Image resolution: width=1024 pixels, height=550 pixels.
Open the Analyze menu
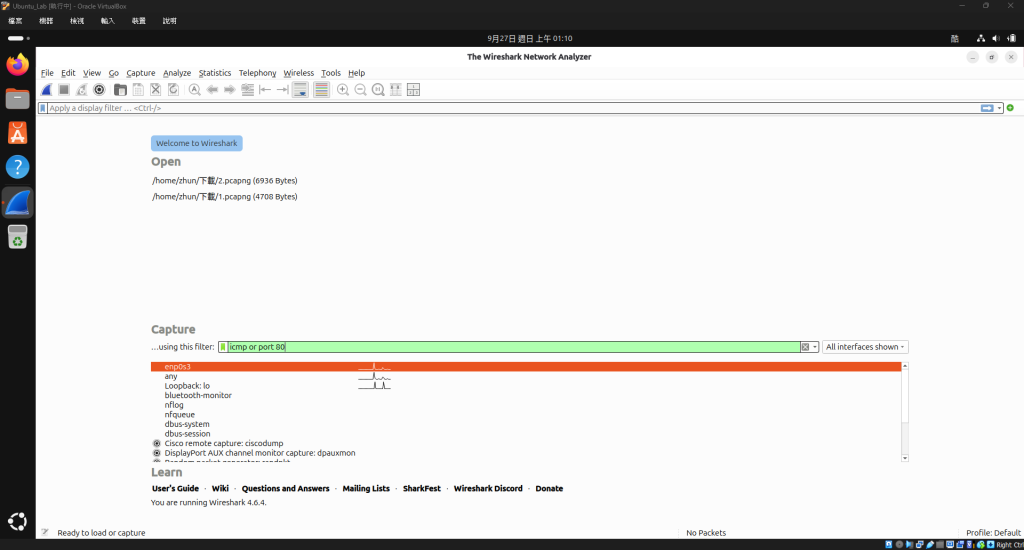click(x=177, y=73)
